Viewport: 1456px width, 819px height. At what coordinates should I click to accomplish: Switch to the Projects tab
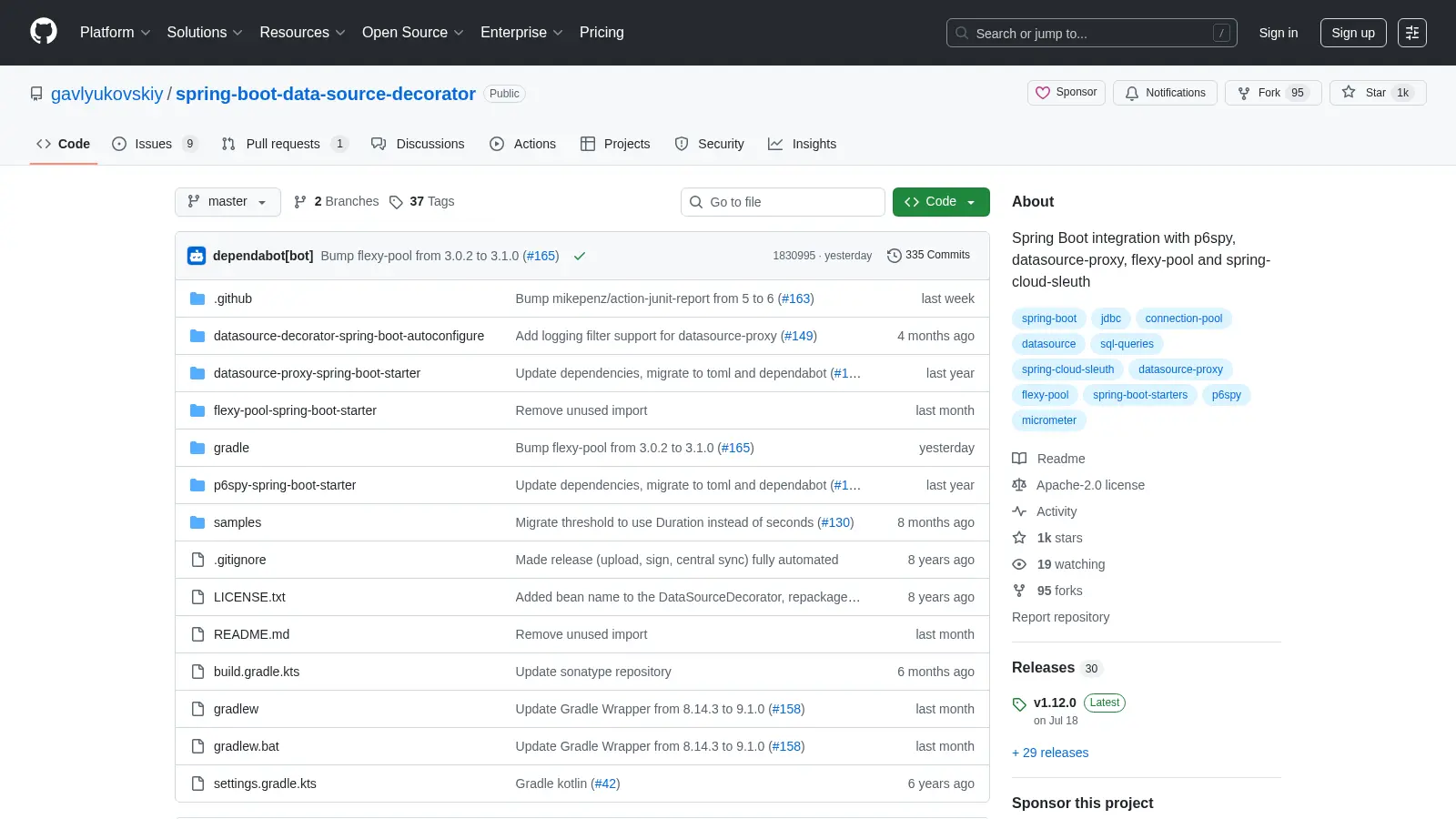click(x=615, y=144)
